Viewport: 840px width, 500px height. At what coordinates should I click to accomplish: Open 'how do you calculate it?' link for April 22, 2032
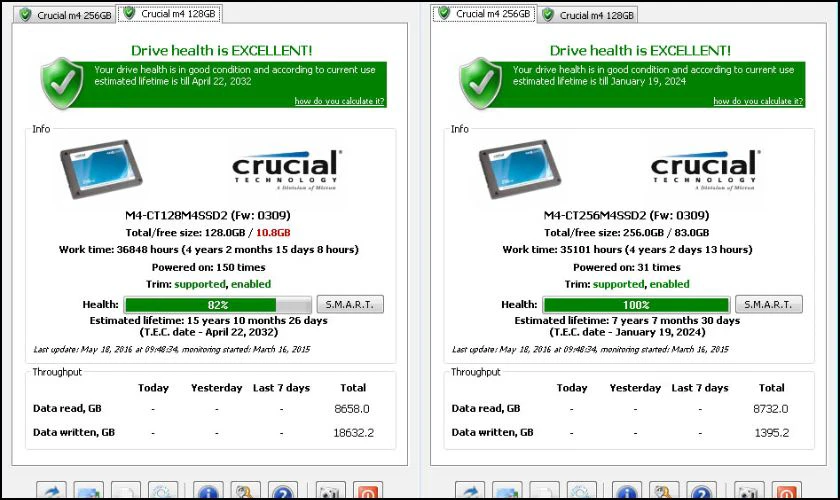click(339, 101)
